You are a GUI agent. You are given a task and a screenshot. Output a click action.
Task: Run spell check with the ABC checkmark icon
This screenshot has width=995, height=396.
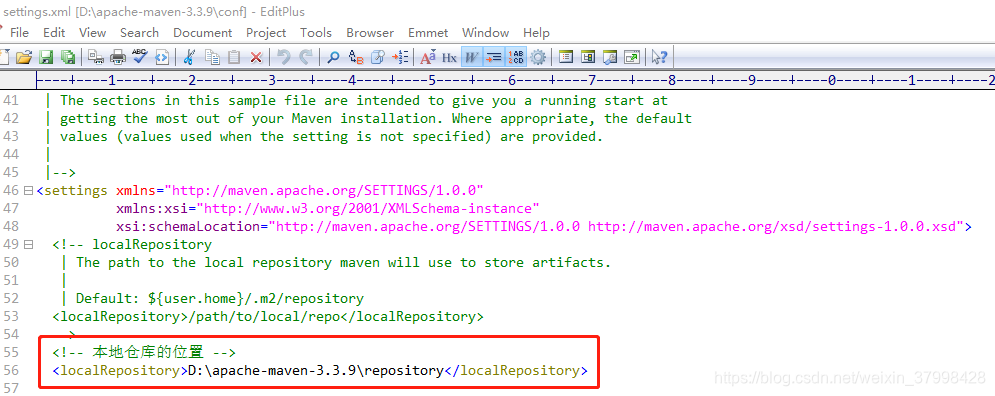point(140,57)
